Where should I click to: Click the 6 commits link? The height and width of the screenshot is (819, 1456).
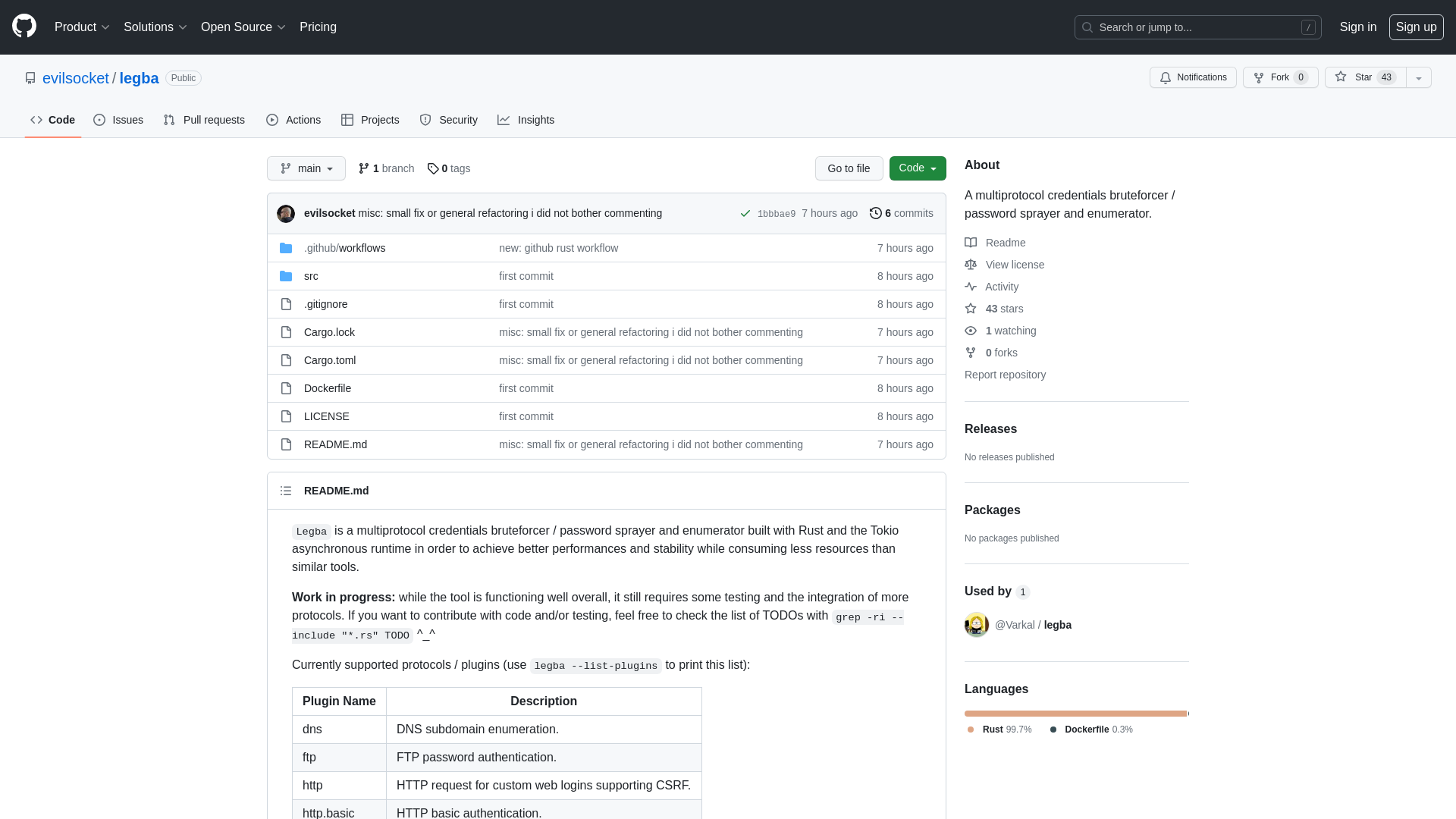902,213
